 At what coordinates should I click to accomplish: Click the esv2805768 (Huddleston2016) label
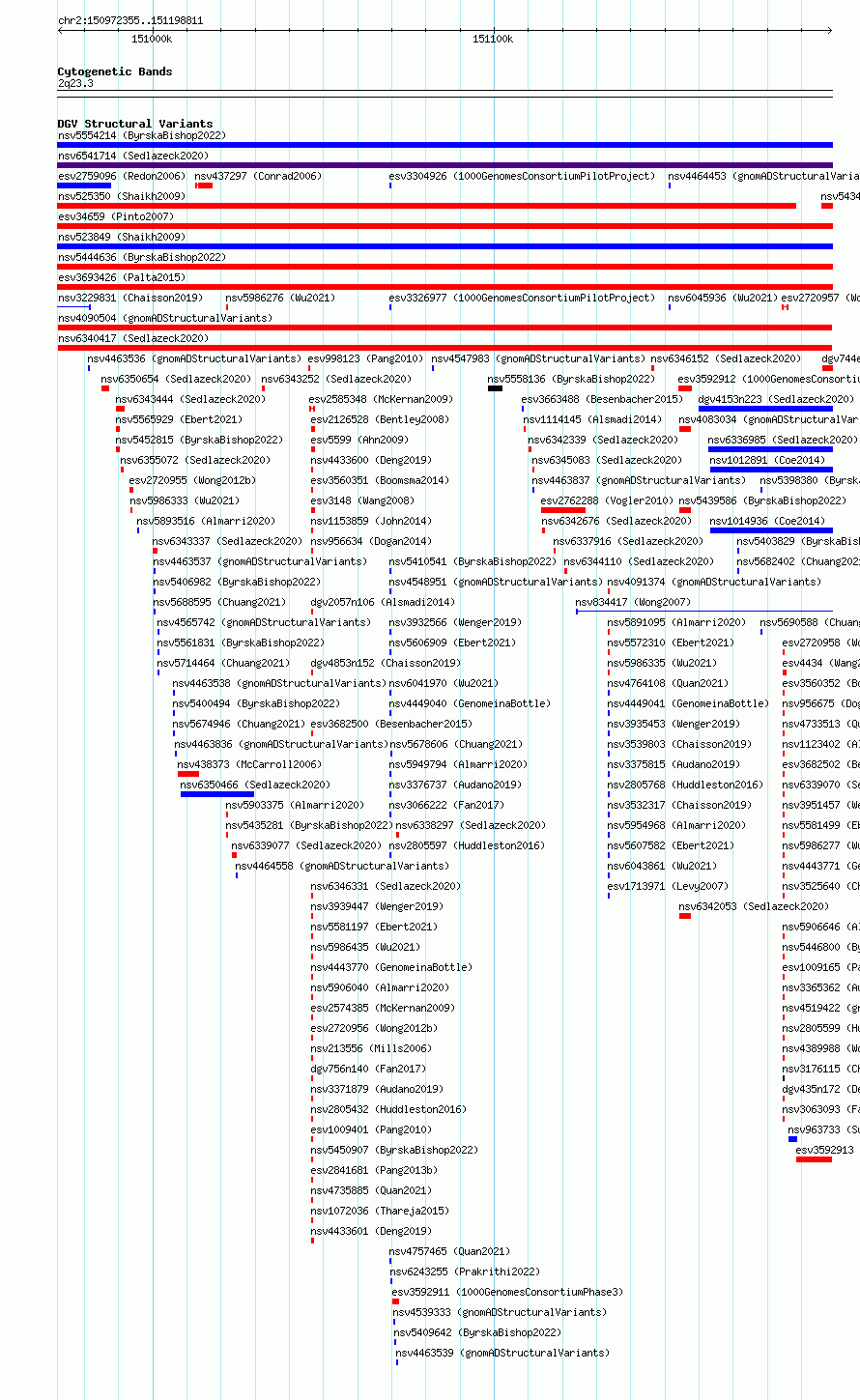coord(685,786)
